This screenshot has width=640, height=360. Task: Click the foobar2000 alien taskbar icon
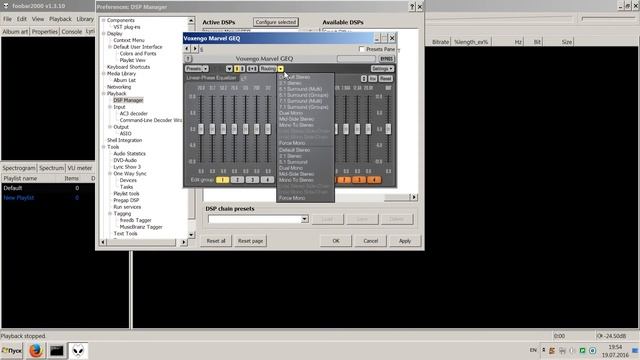tap(78, 350)
